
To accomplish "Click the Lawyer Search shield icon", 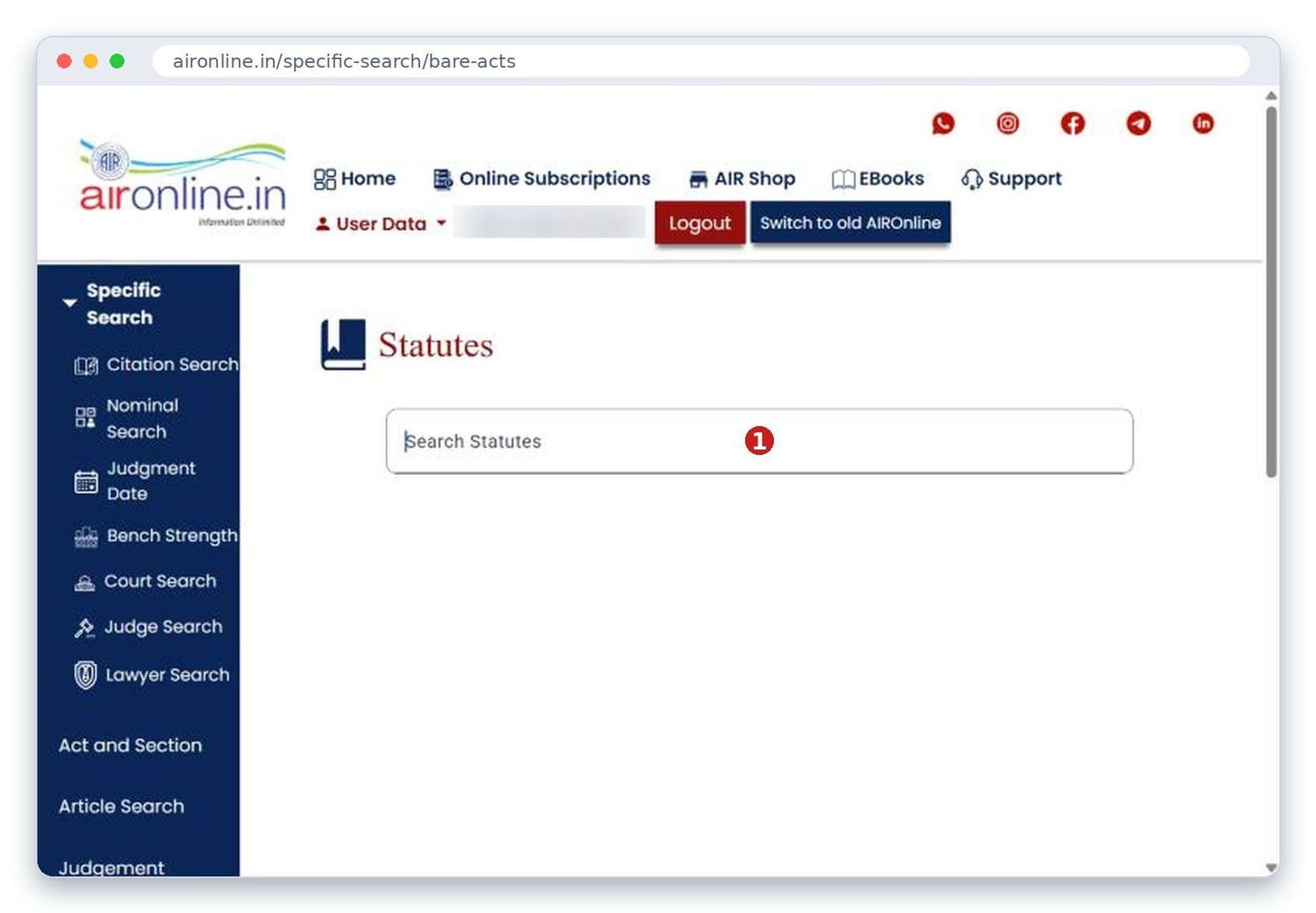I will click(x=85, y=674).
